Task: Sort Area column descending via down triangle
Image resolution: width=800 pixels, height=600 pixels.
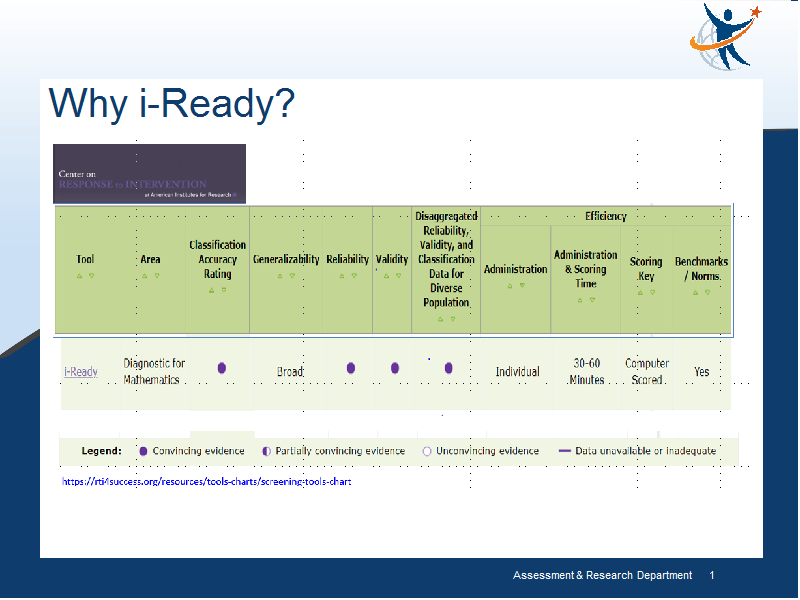Action: pos(157,276)
